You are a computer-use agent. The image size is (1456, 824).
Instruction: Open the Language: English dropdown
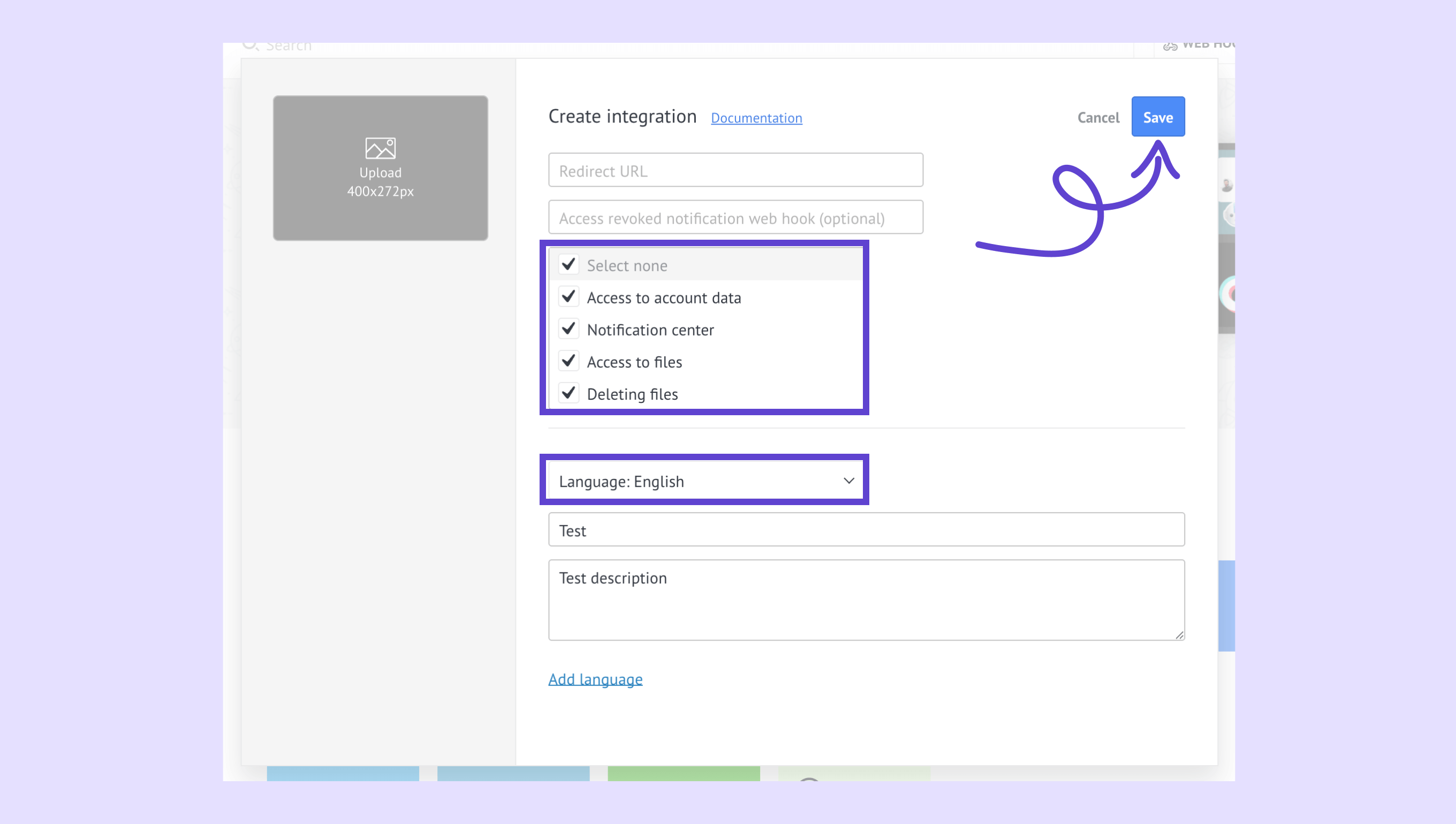click(702, 481)
